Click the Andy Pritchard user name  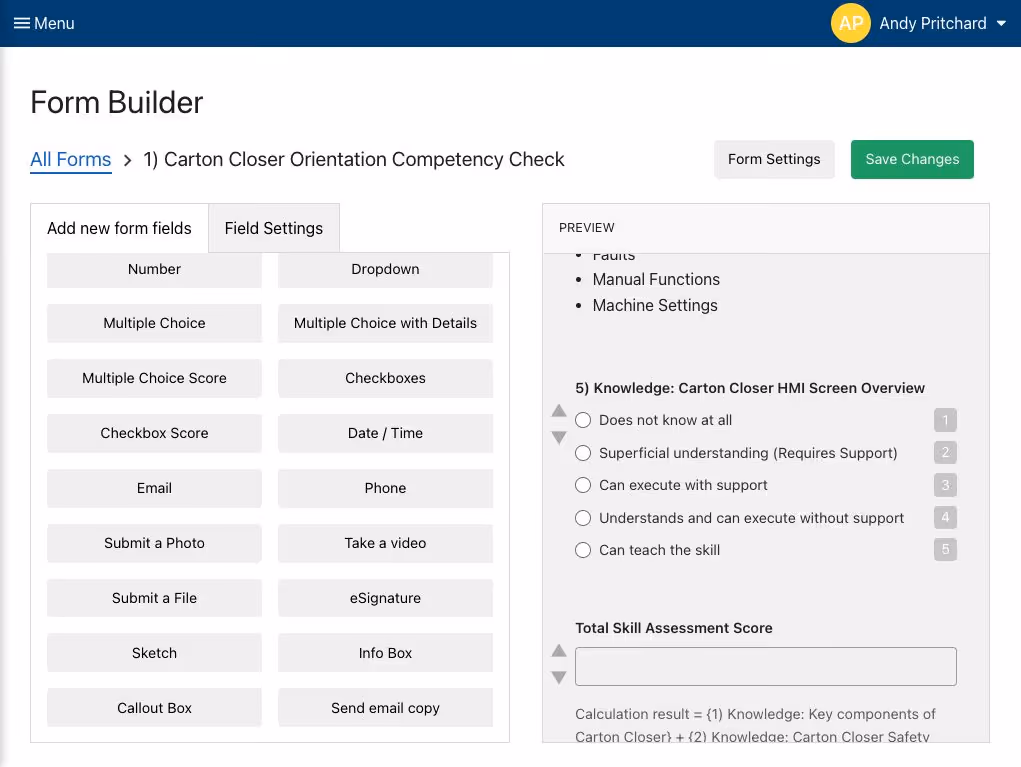[x=932, y=23]
